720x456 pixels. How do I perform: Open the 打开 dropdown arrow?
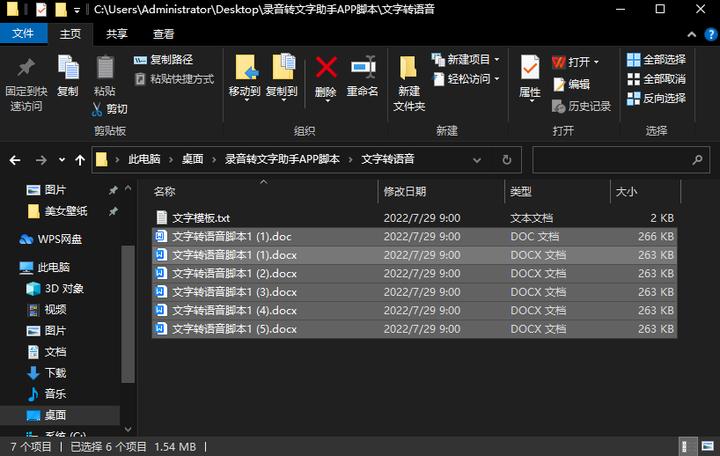pyautogui.click(x=596, y=62)
